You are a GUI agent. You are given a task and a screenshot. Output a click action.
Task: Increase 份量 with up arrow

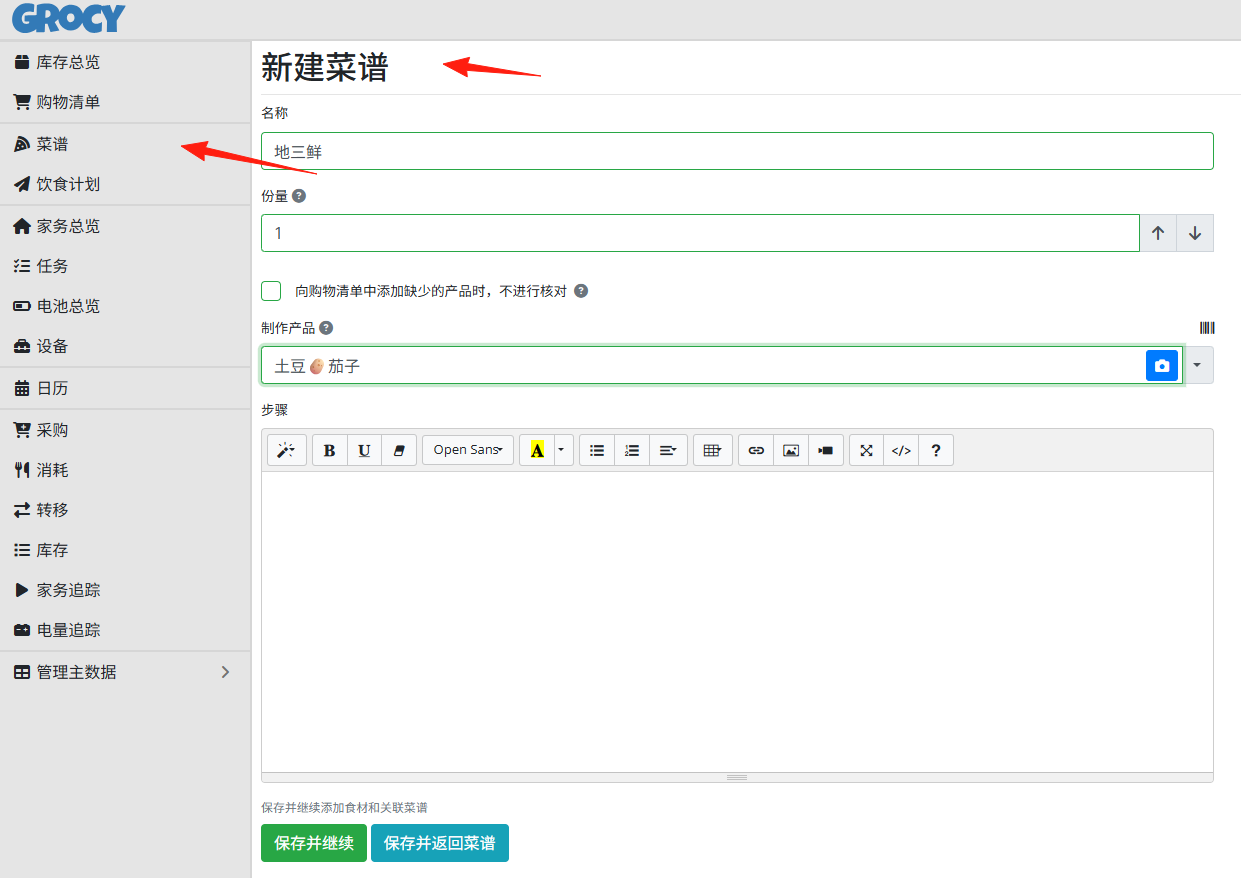pos(1158,233)
